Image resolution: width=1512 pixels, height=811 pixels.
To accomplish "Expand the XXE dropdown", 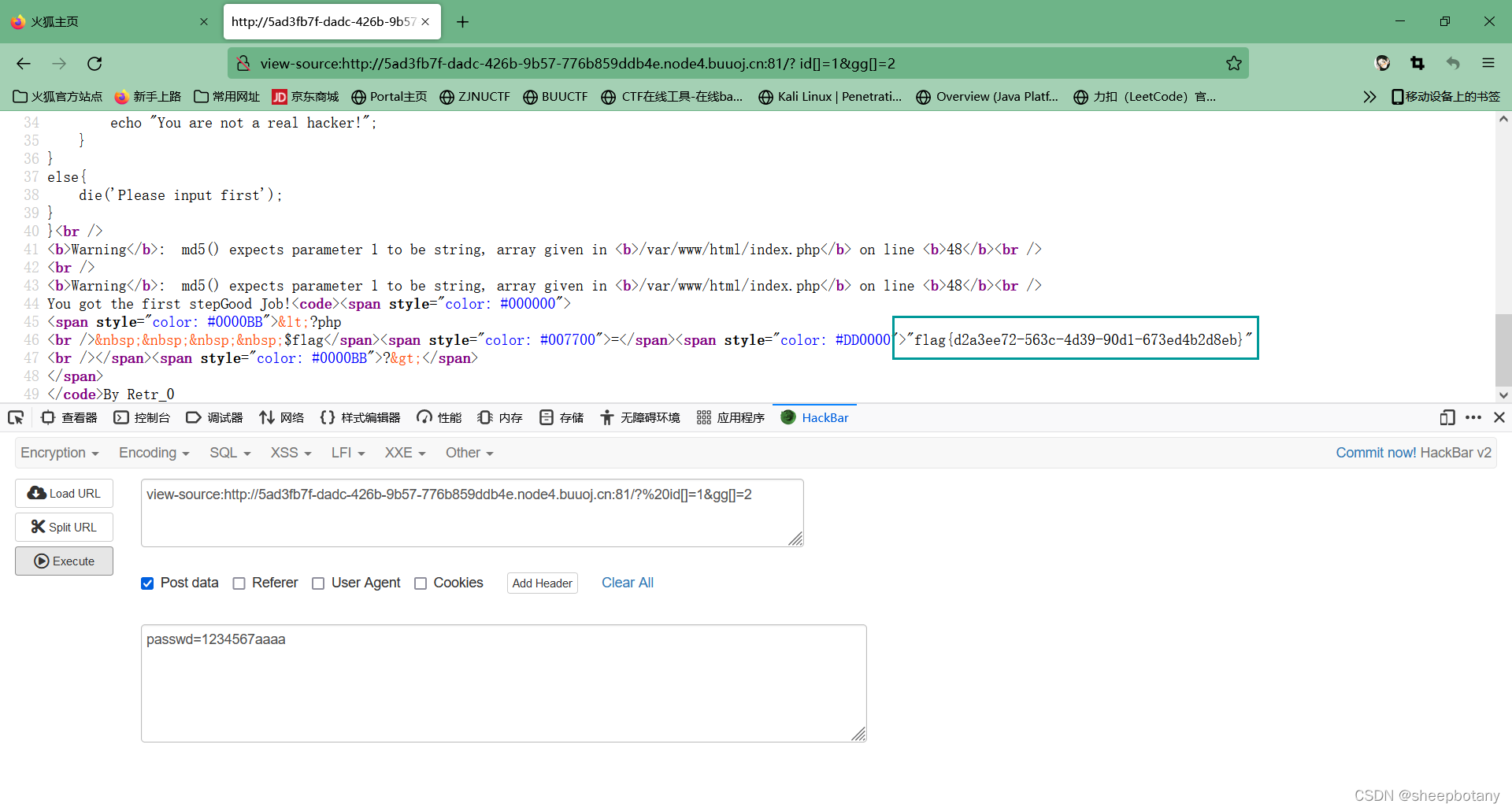I will coord(406,454).
